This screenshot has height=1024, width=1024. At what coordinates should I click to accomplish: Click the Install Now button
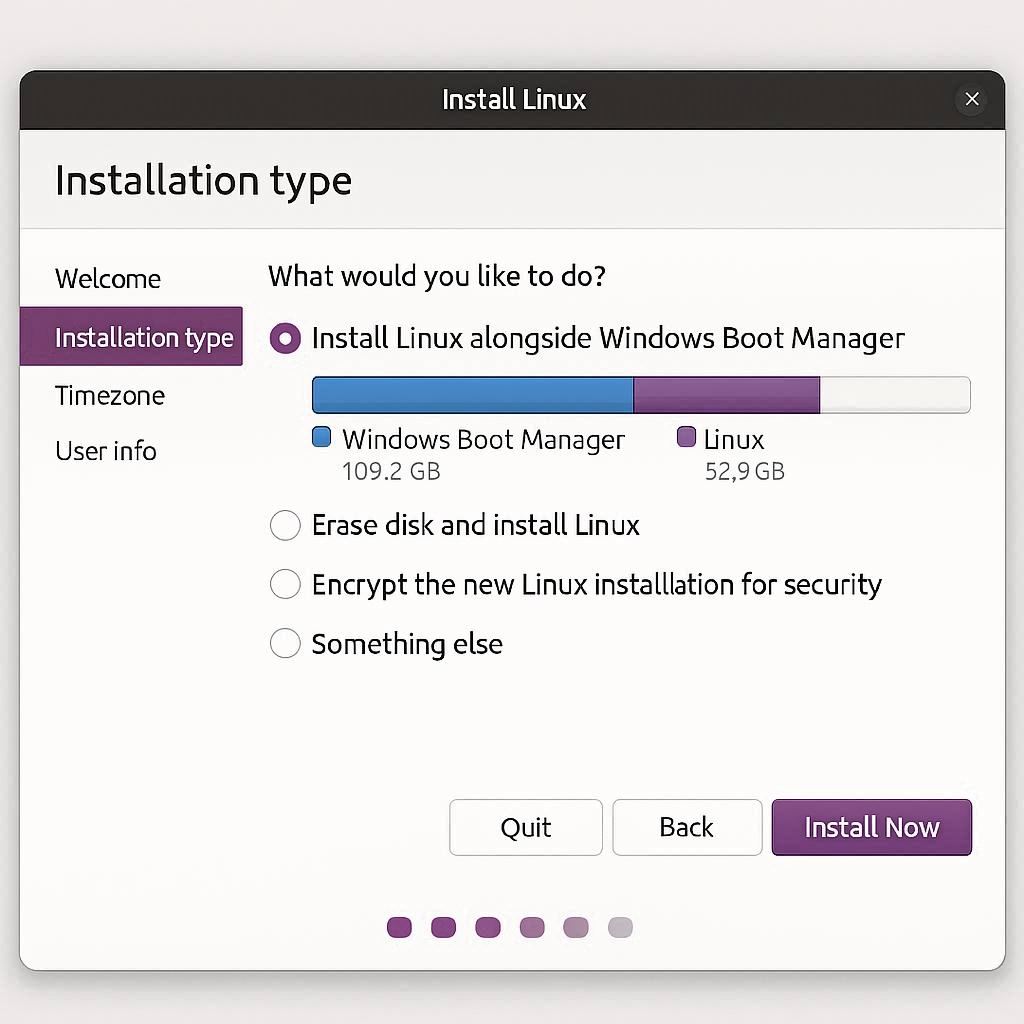click(x=871, y=827)
